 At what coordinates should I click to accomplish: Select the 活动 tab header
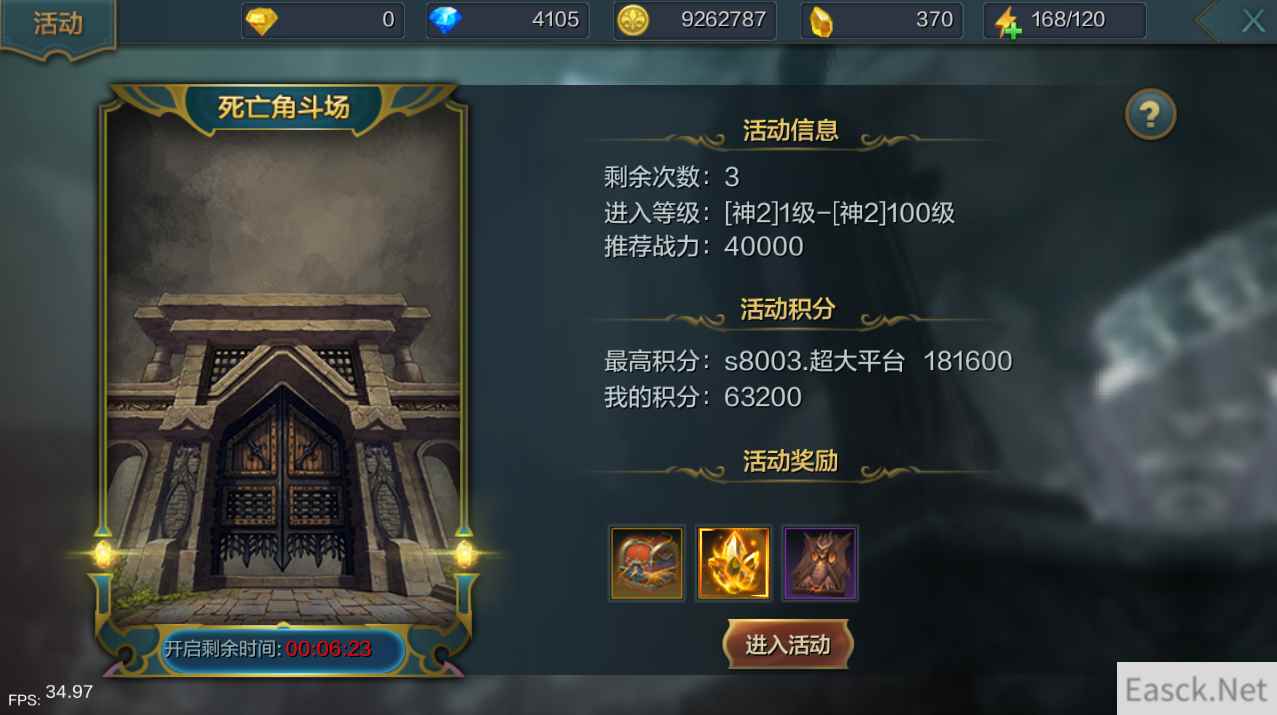[x=58, y=24]
